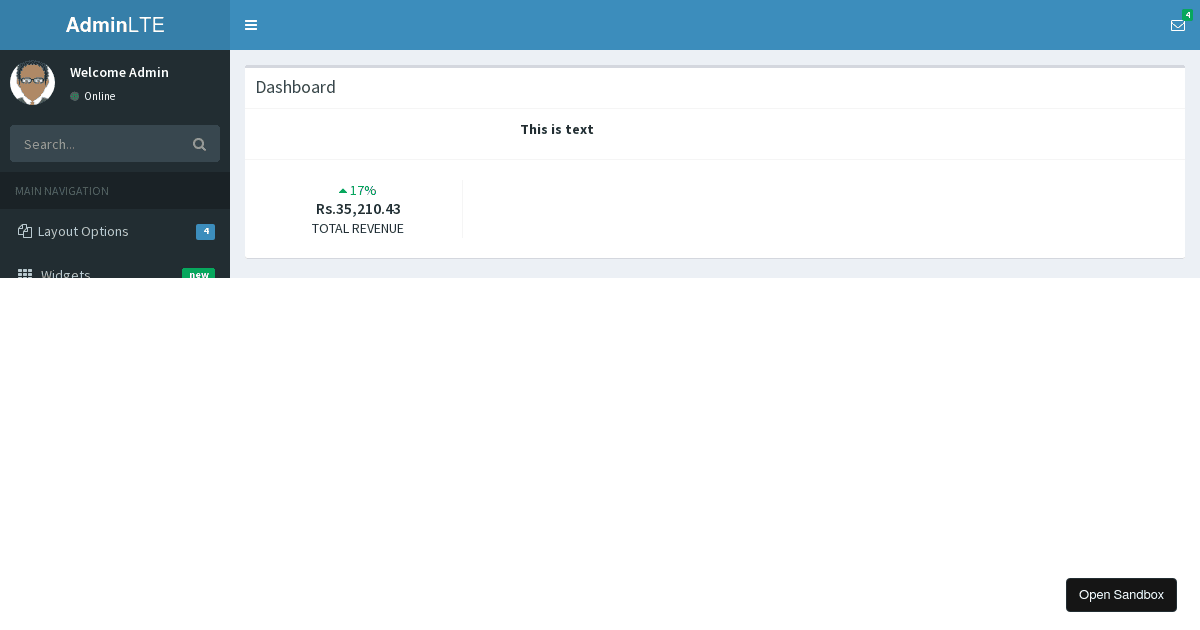Click the Search input field
The height and width of the screenshot is (630, 1200).
(x=100, y=144)
